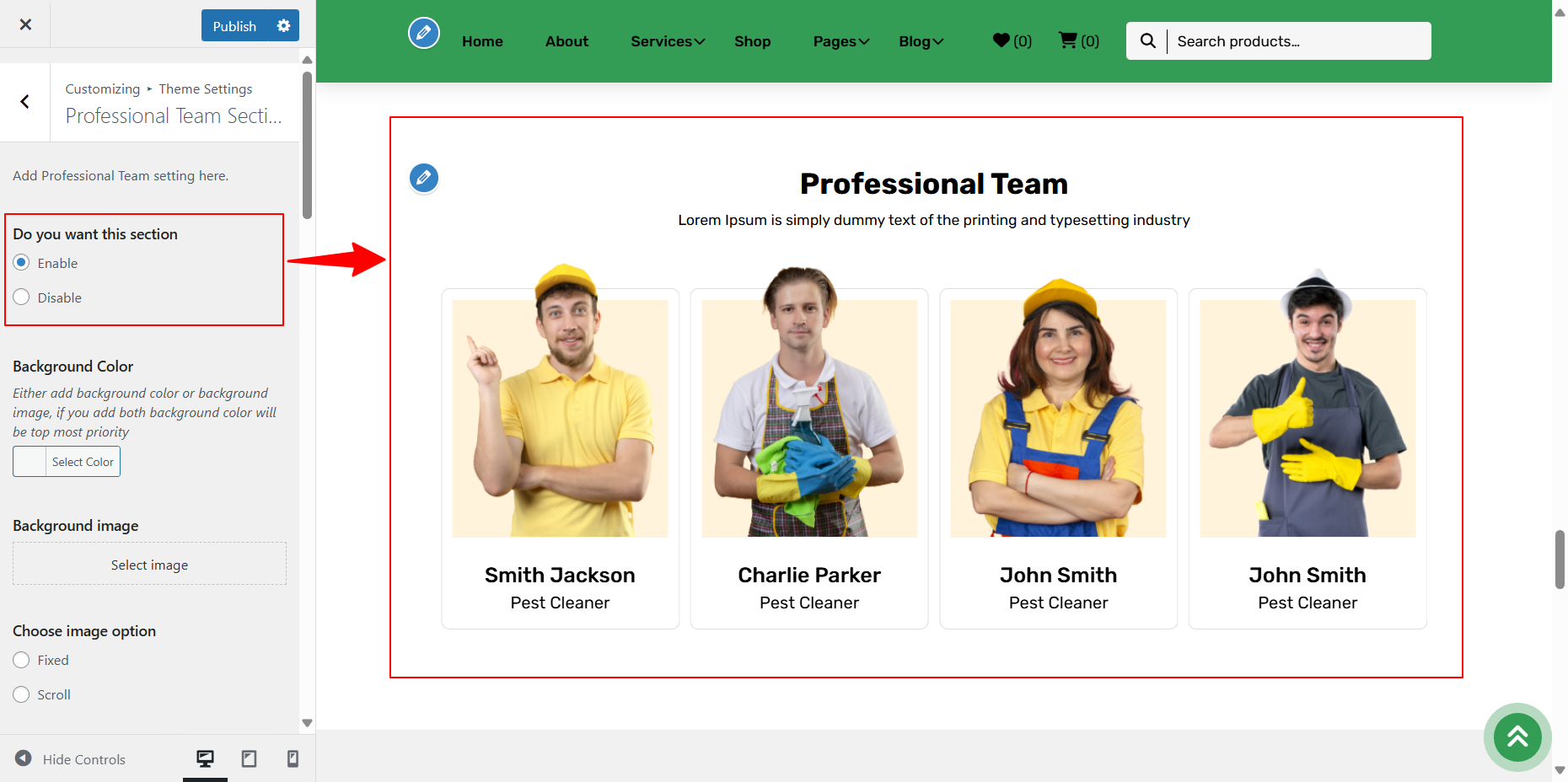Select the Disable radio button
Image resolution: width=1568 pixels, height=782 pixels.
[22, 297]
